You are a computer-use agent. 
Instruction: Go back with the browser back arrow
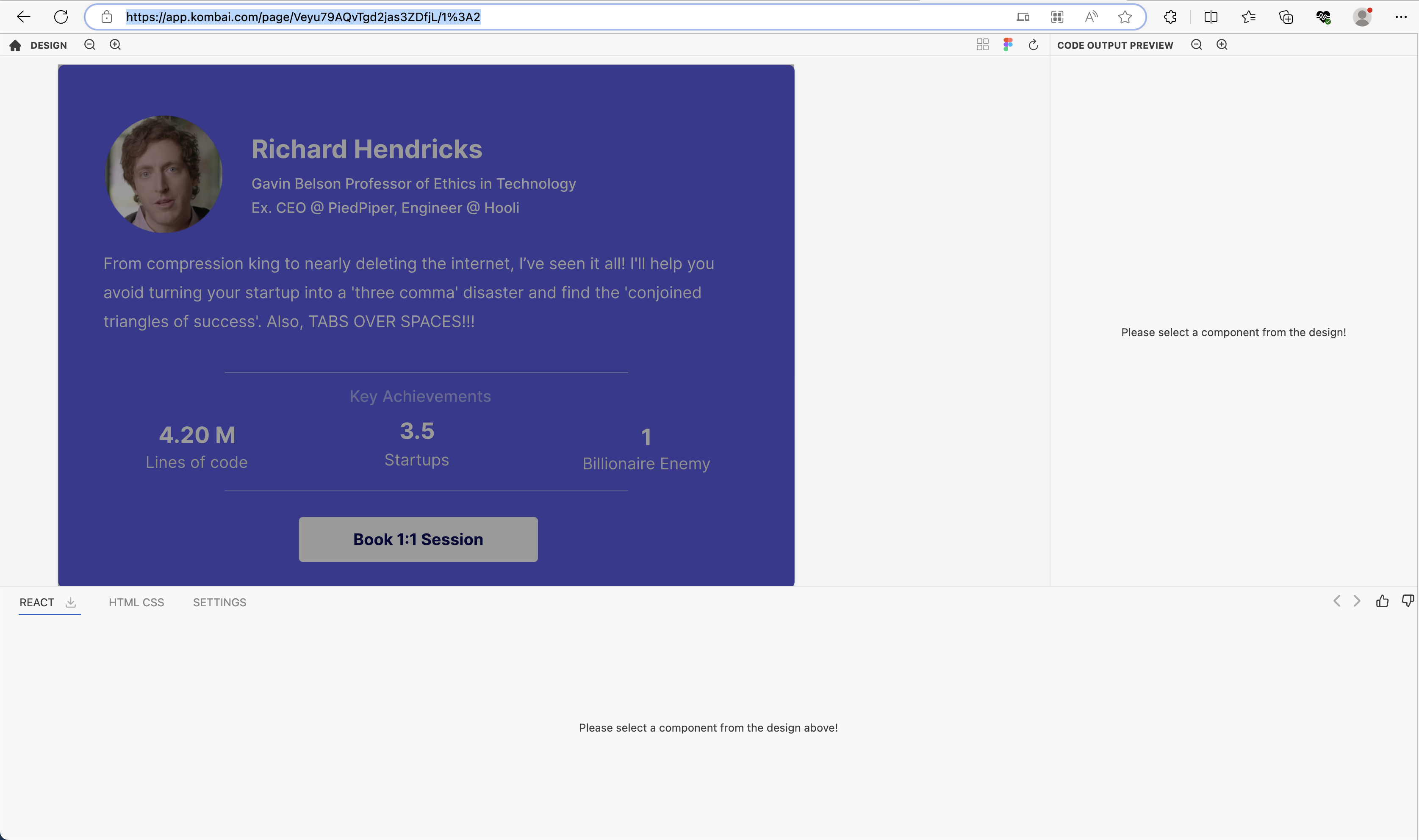pyautogui.click(x=23, y=17)
